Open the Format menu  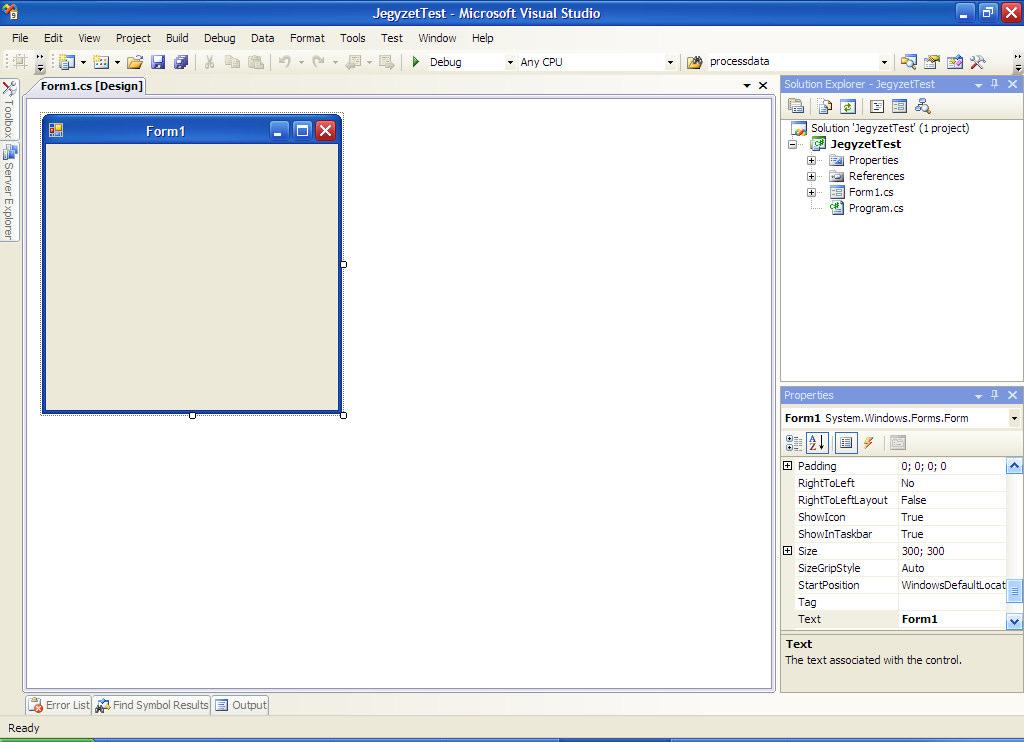click(307, 38)
